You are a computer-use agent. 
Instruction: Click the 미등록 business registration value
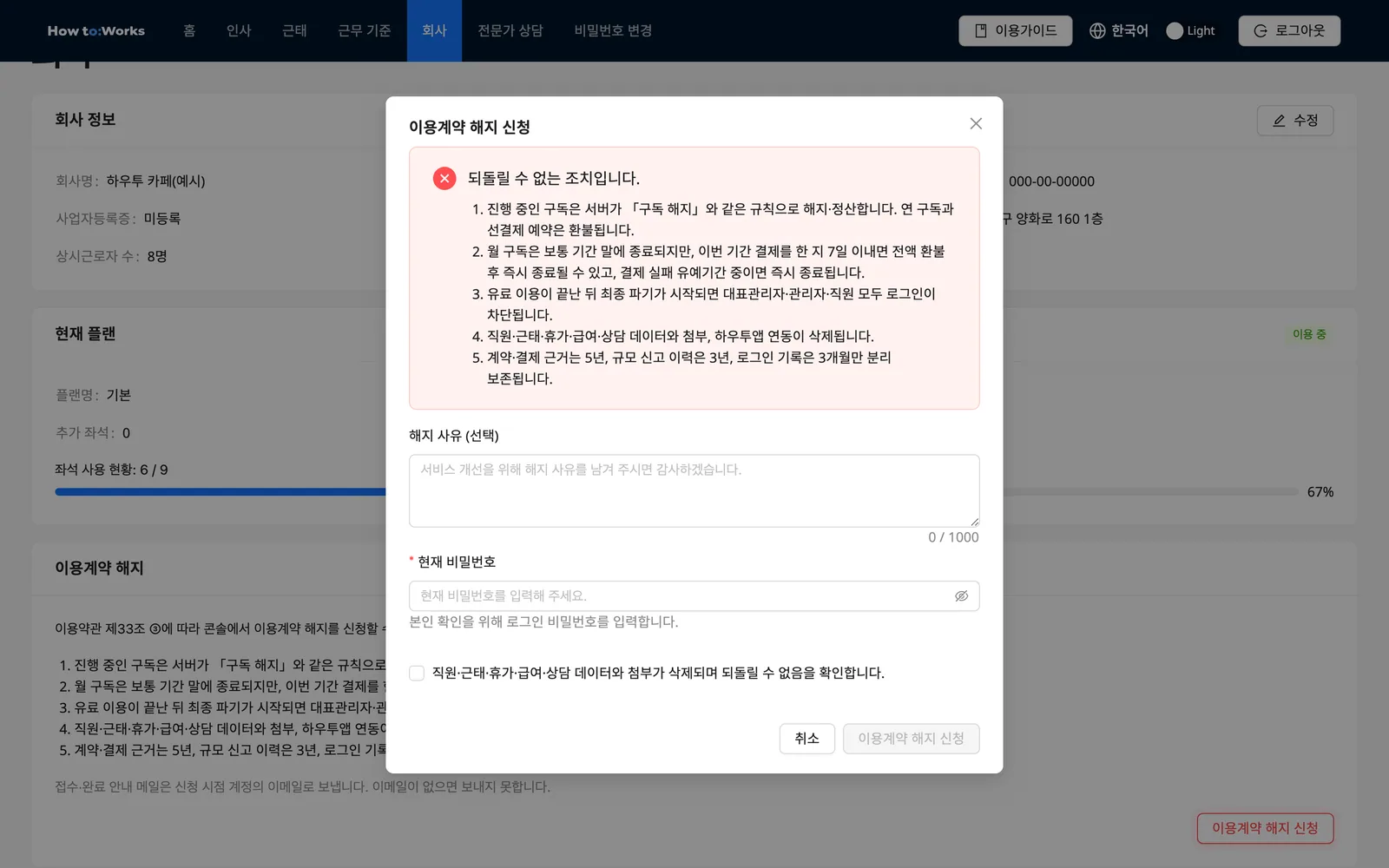162,219
